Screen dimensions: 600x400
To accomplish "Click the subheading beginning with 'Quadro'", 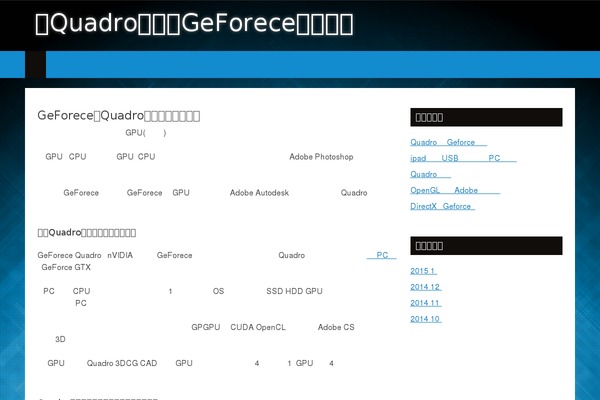I will pos(87,232).
